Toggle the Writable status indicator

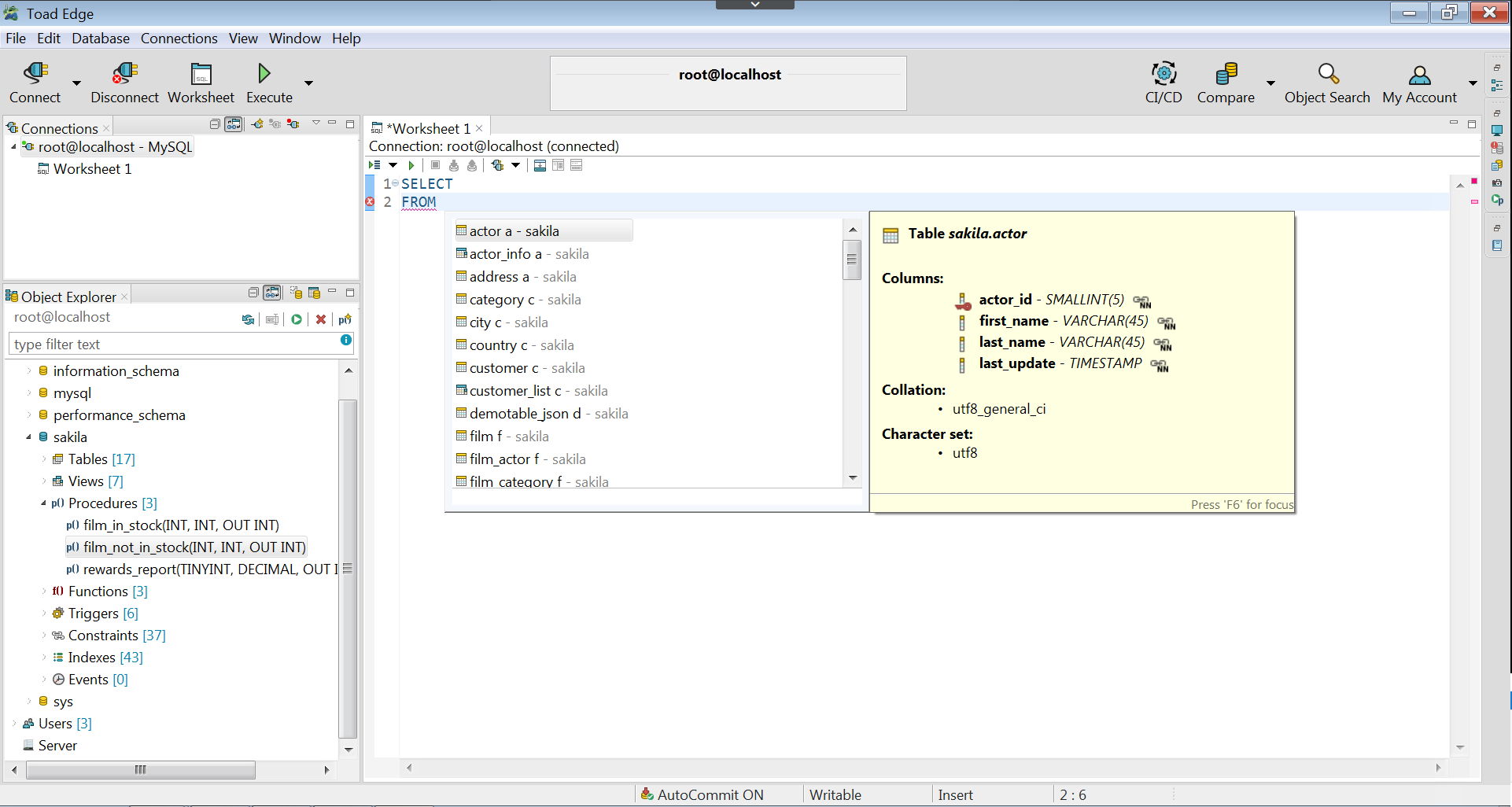click(835, 795)
